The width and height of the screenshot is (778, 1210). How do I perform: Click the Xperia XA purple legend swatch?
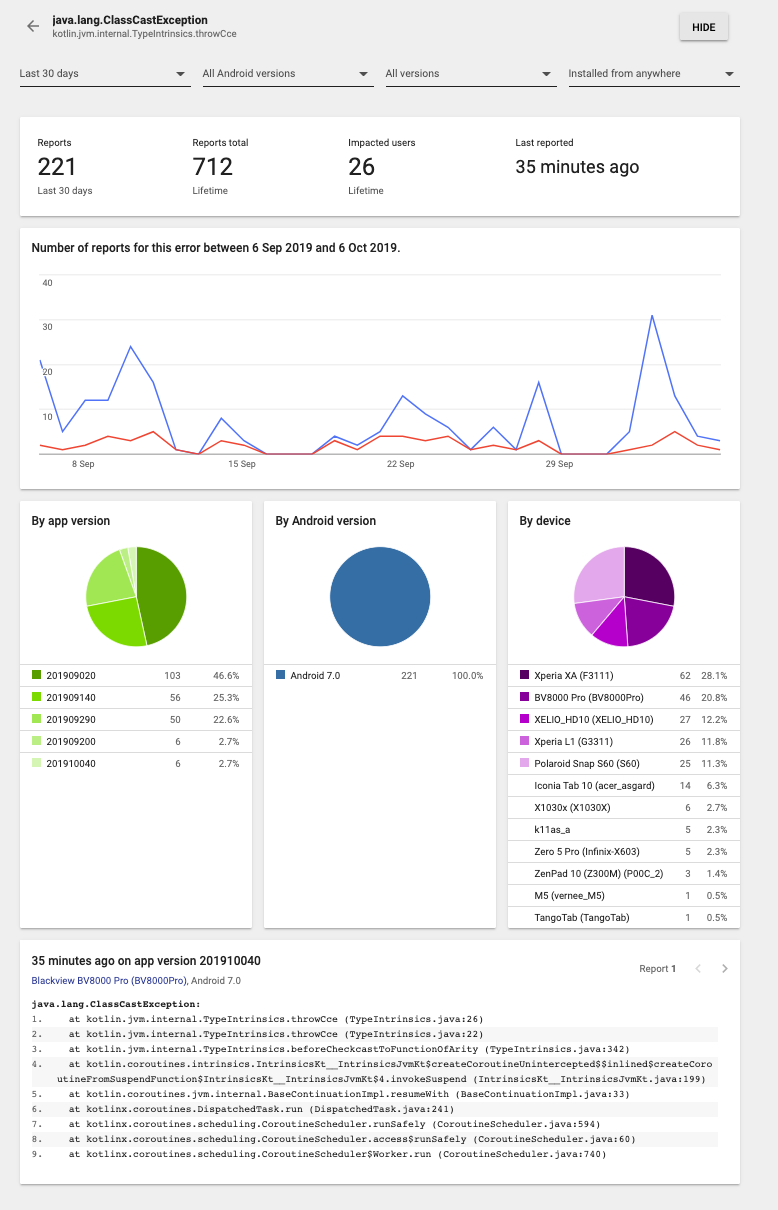[x=525, y=676]
